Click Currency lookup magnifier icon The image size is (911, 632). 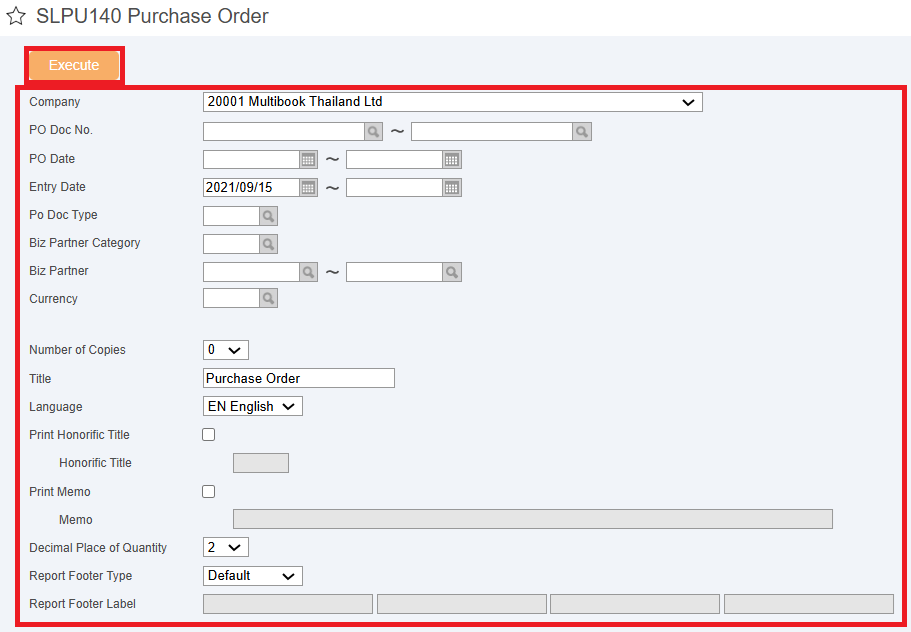tap(268, 299)
